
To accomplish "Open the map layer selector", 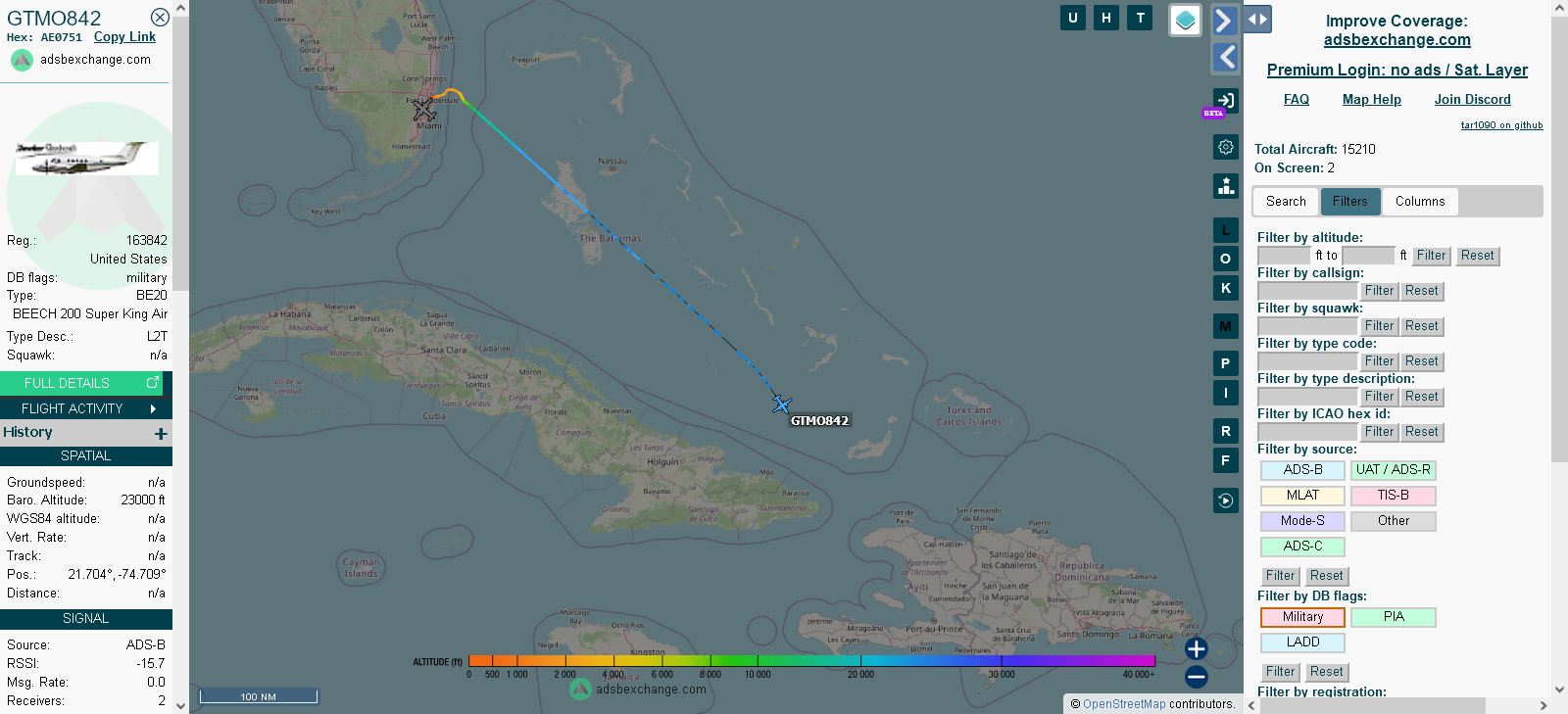I will tap(1186, 20).
